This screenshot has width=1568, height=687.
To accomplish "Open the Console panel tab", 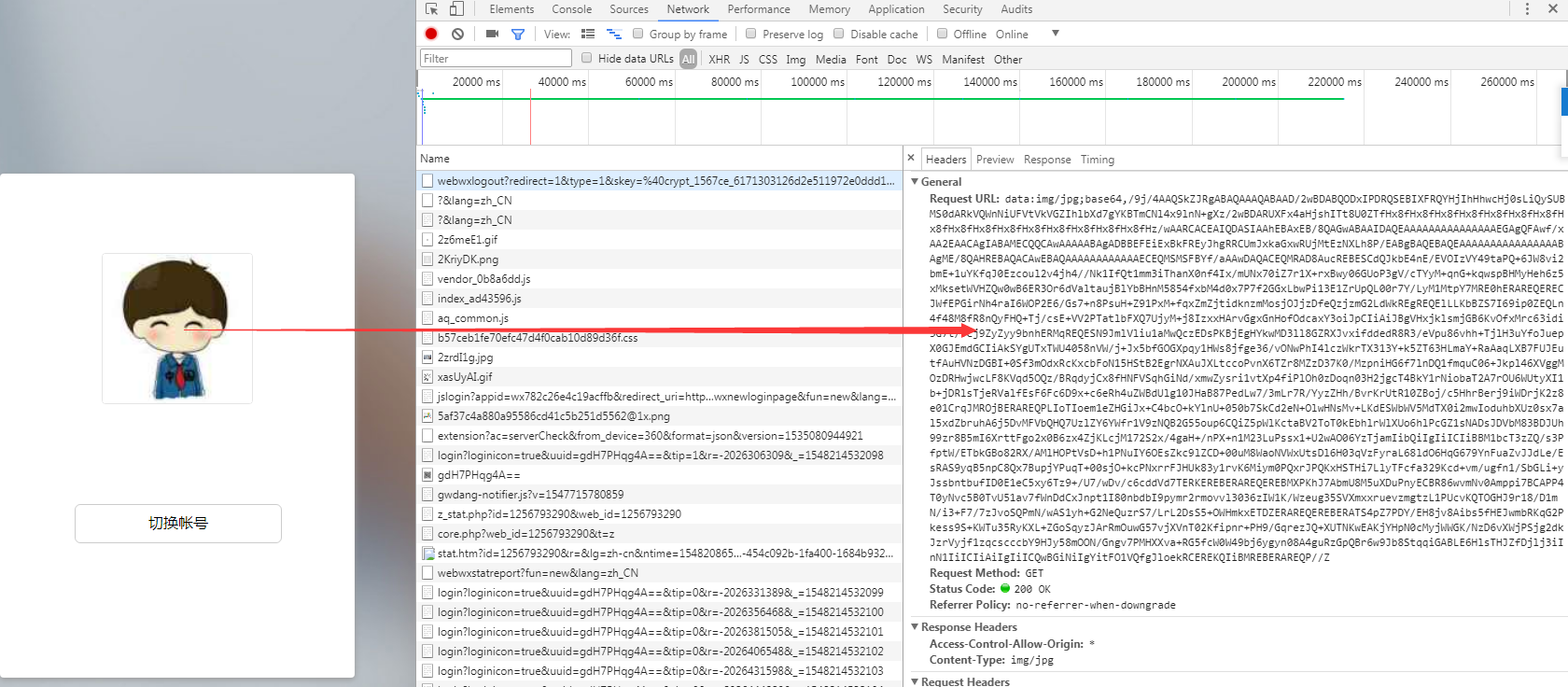I will (x=571, y=9).
